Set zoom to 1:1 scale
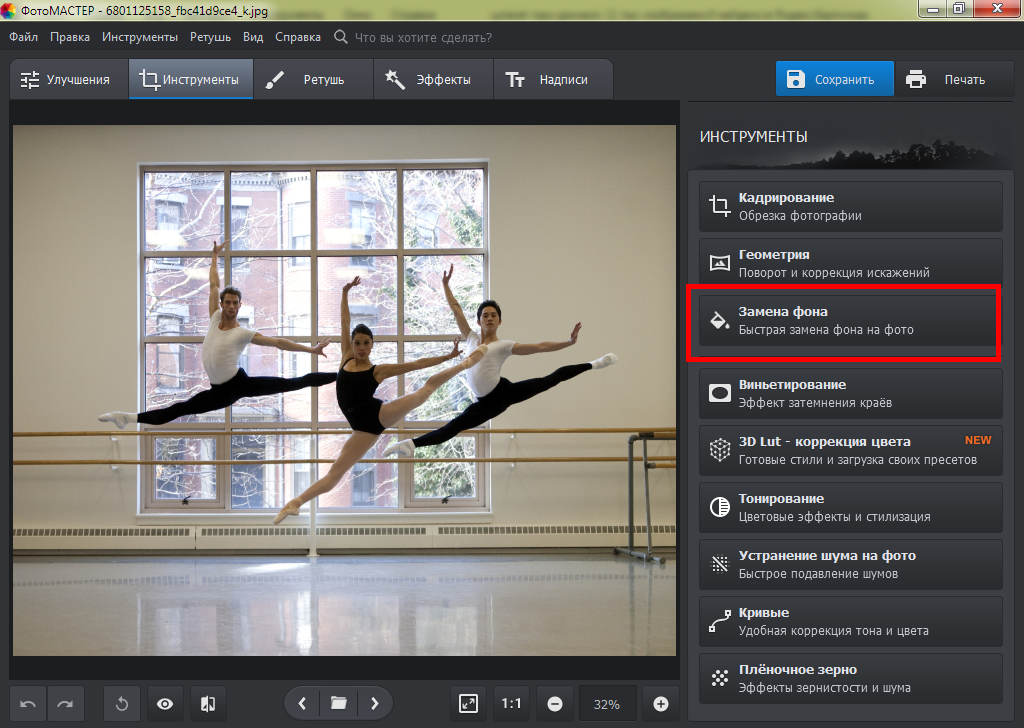This screenshot has width=1024, height=728. (511, 704)
